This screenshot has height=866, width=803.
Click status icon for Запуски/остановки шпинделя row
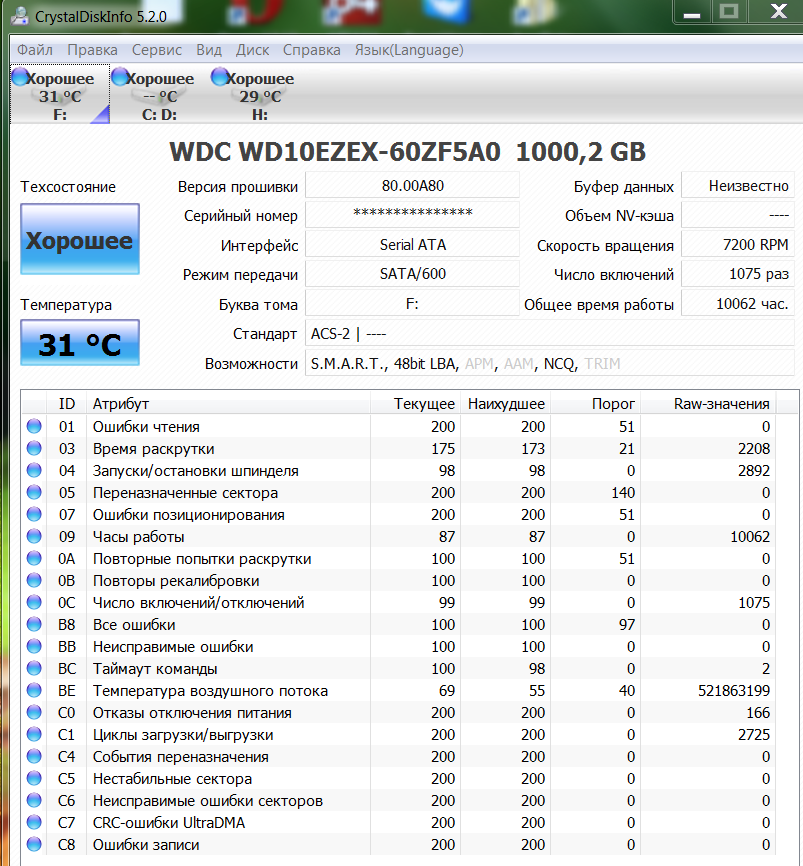(x=34, y=470)
